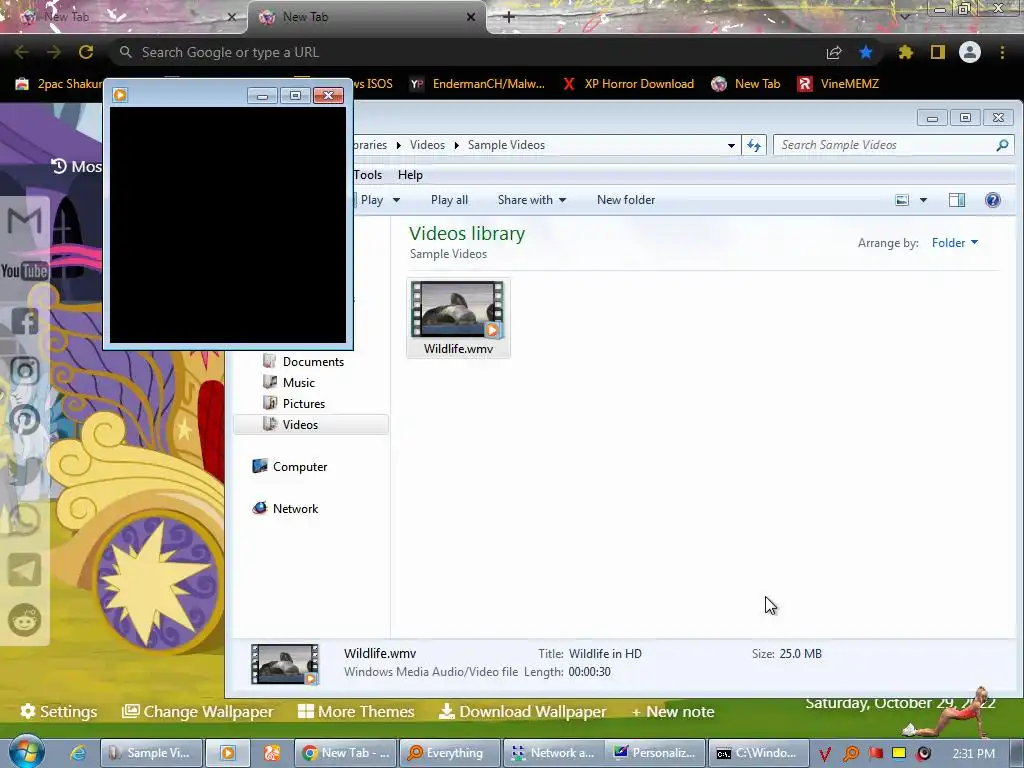
Task: Open the VineMEMZ bookmark
Action: pyautogui.click(x=839, y=84)
